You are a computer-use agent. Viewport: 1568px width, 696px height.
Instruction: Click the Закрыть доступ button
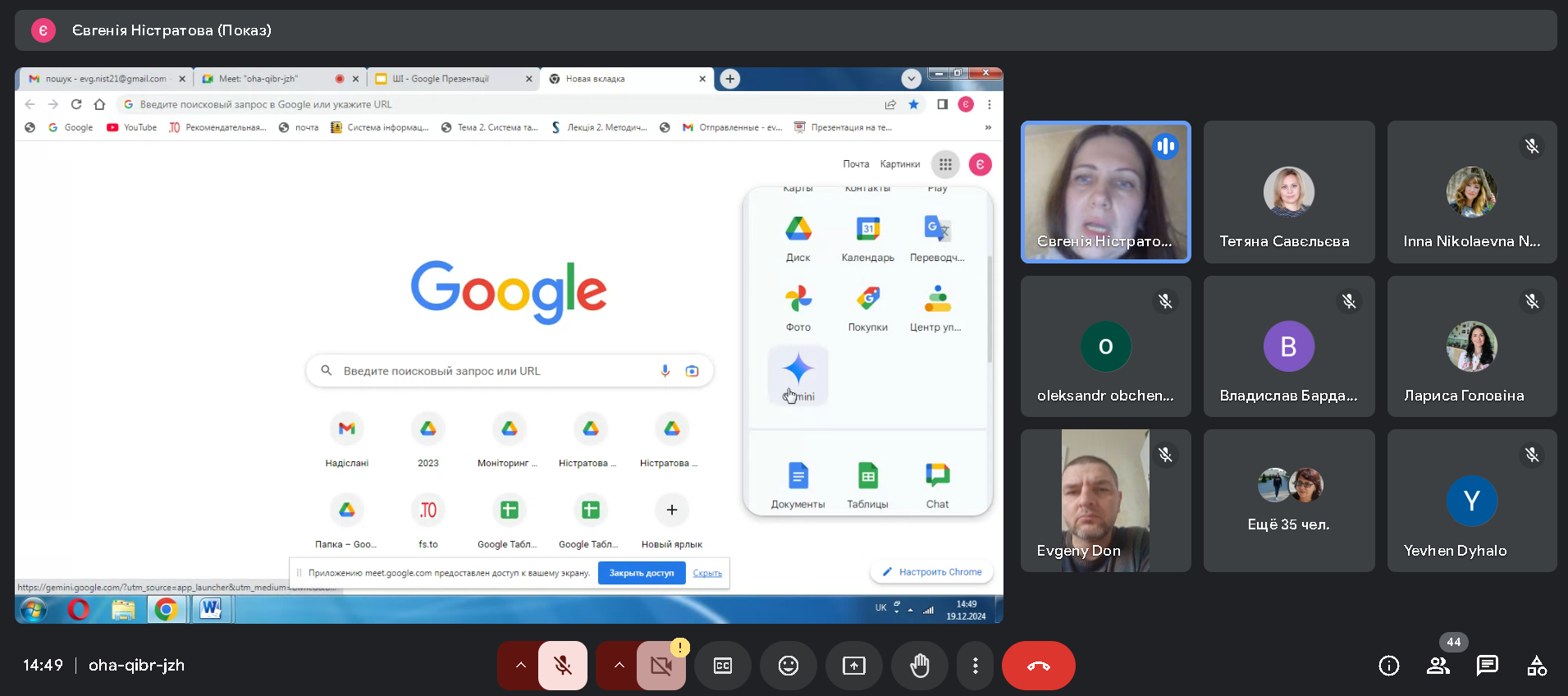pos(642,573)
